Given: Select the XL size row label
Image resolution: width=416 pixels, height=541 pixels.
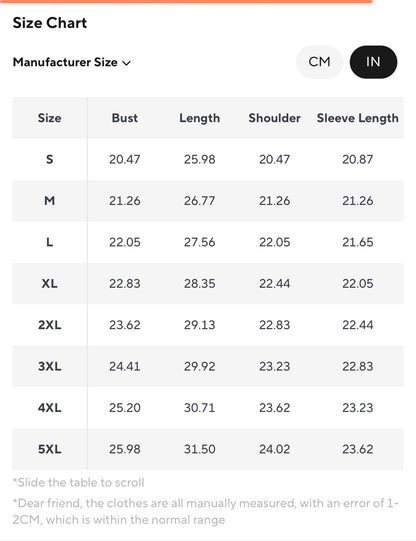Looking at the screenshot, I should [x=50, y=284].
